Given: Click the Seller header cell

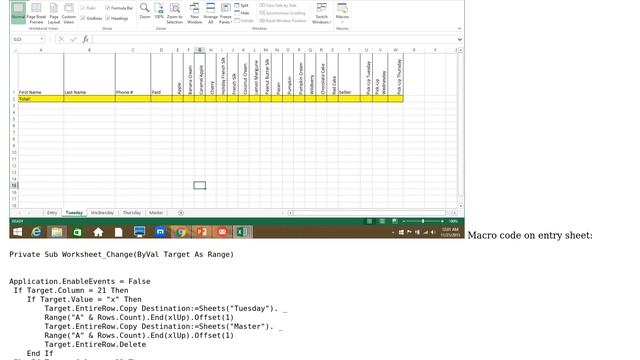Looking at the screenshot, I should tap(349, 74).
